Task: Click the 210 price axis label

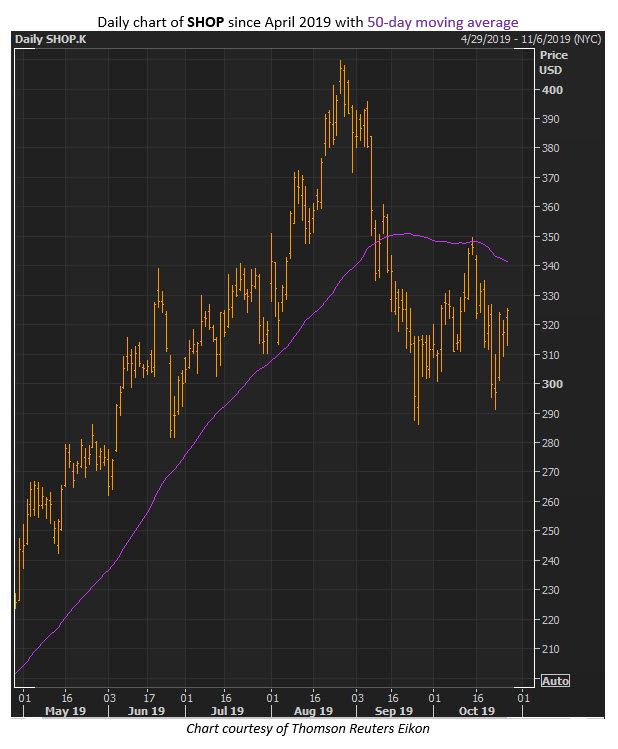Action: click(x=550, y=649)
